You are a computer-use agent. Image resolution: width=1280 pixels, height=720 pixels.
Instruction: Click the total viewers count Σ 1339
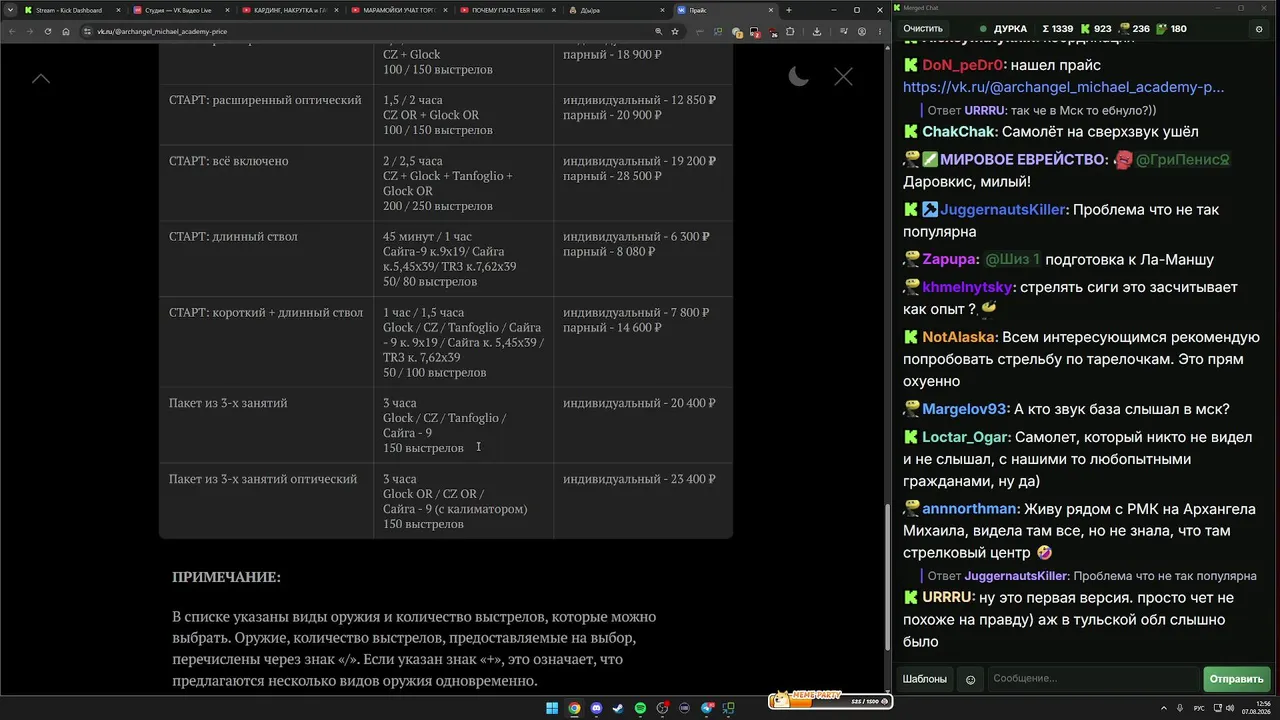(1057, 29)
